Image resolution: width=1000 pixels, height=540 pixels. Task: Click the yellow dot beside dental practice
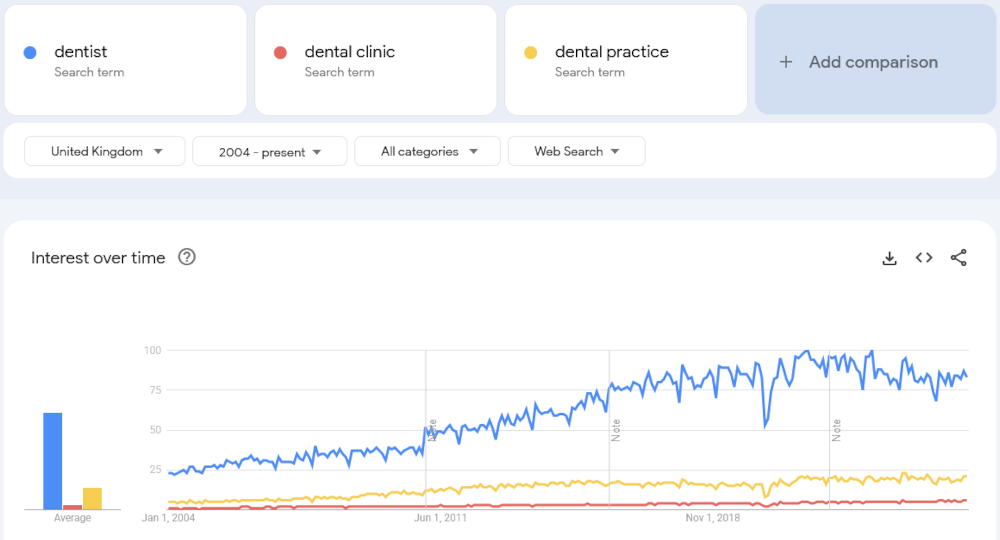[x=531, y=52]
